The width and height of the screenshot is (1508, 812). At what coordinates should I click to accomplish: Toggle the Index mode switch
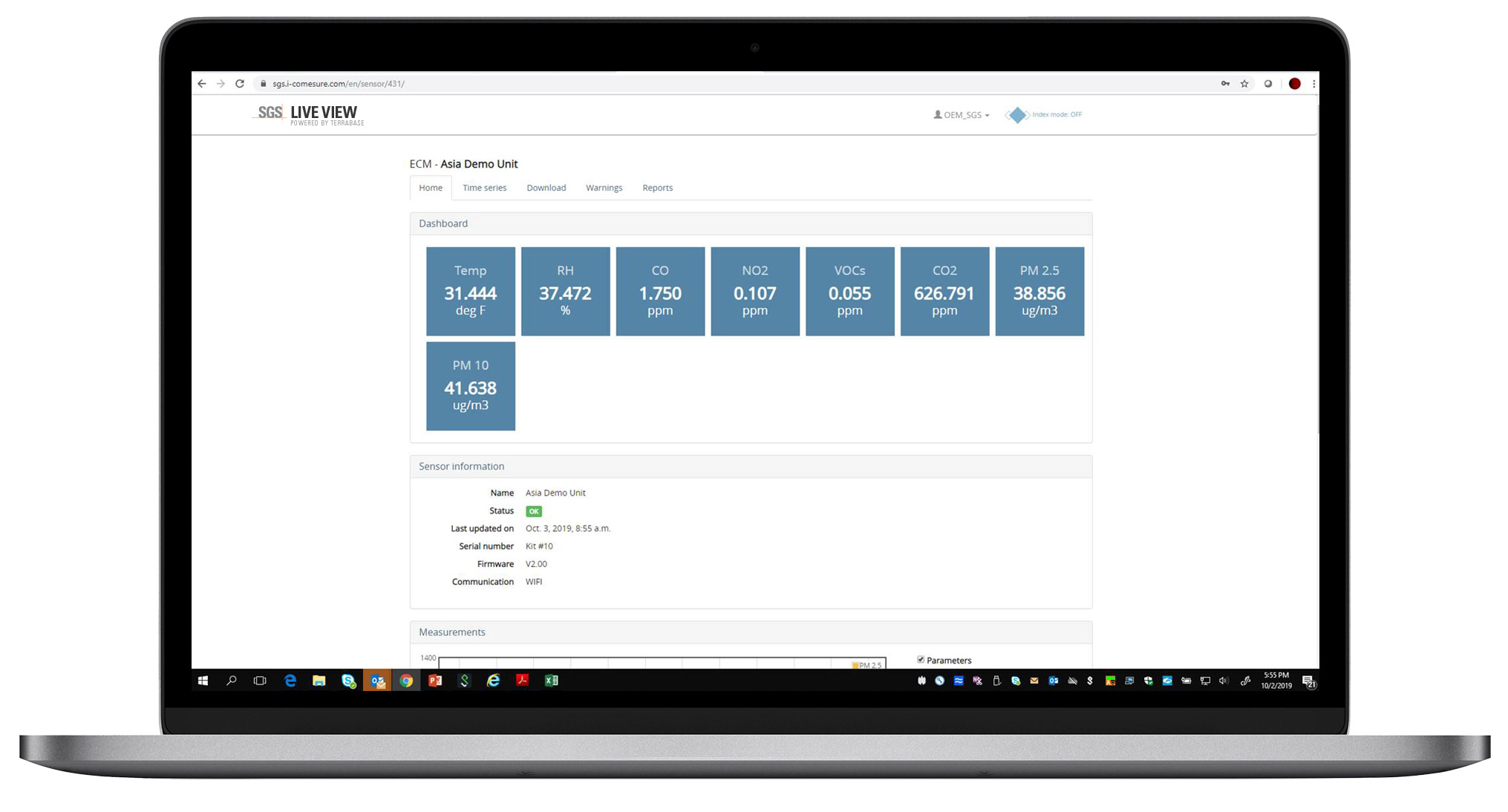[x=1017, y=115]
